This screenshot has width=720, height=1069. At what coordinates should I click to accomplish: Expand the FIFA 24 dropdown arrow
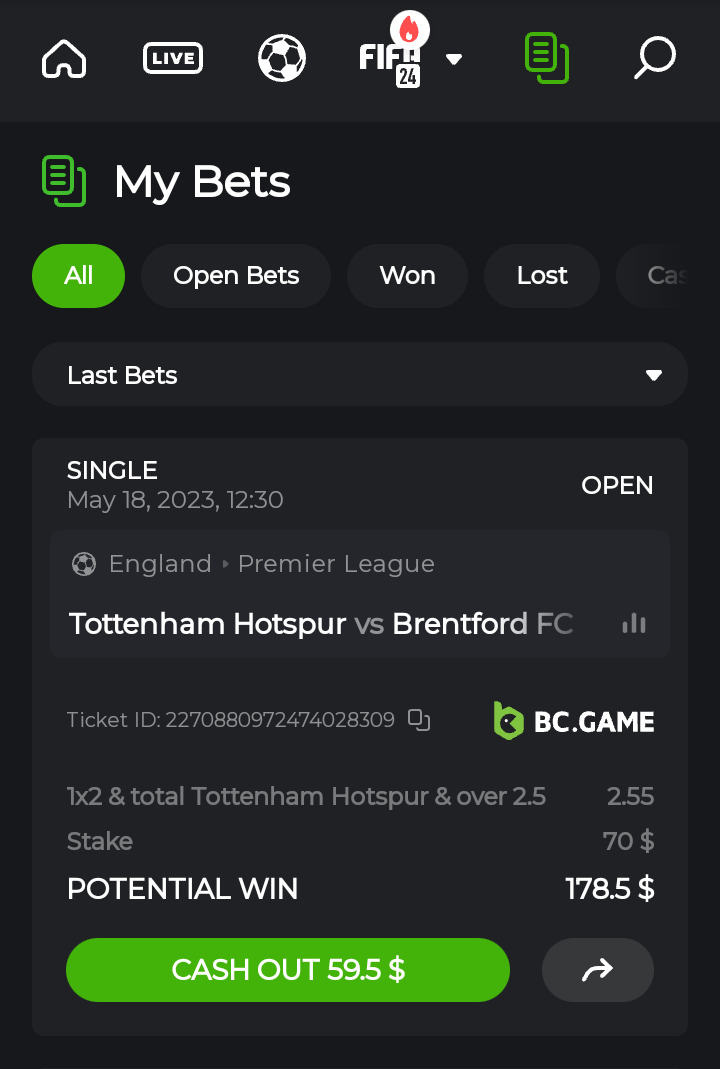click(454, 60)
